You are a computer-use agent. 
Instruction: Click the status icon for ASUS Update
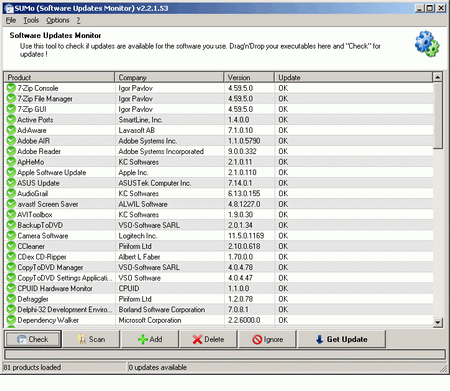[x=11, y=183]
